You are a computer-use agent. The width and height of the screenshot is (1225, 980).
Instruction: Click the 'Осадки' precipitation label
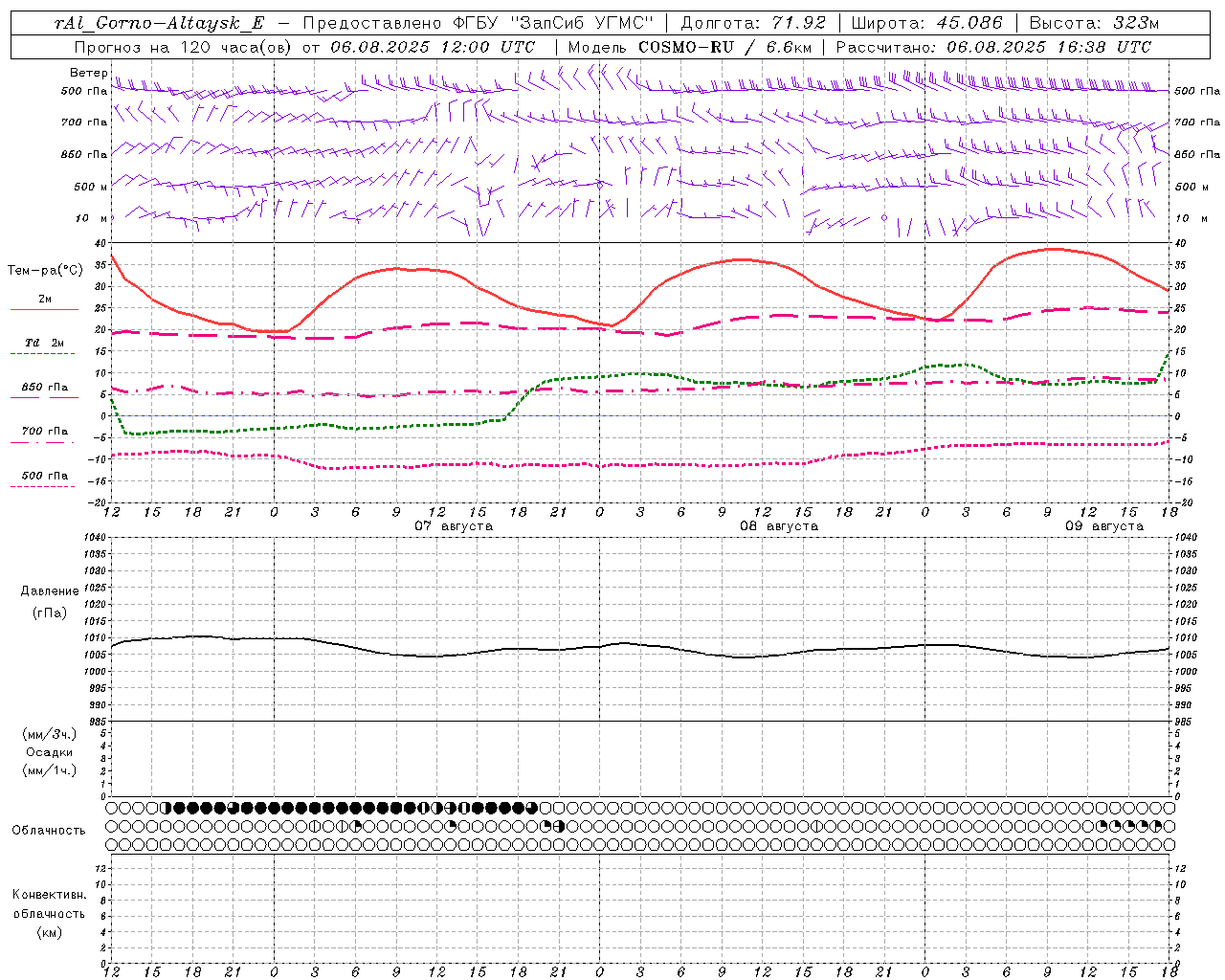click(50, 752)
